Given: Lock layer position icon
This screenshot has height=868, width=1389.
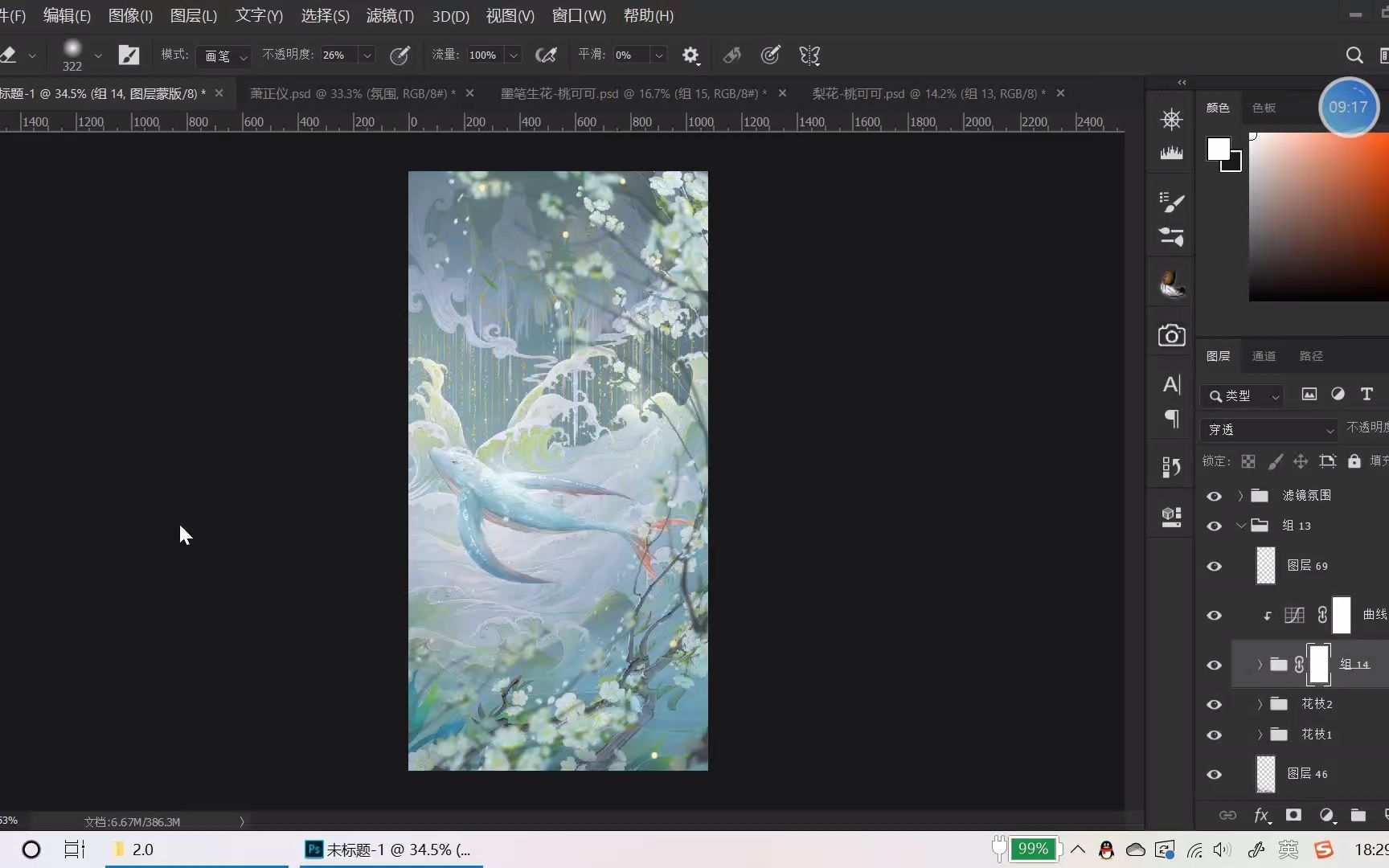Looking at the screenshot, I should pyautogui.click(x=1301, y=461).
